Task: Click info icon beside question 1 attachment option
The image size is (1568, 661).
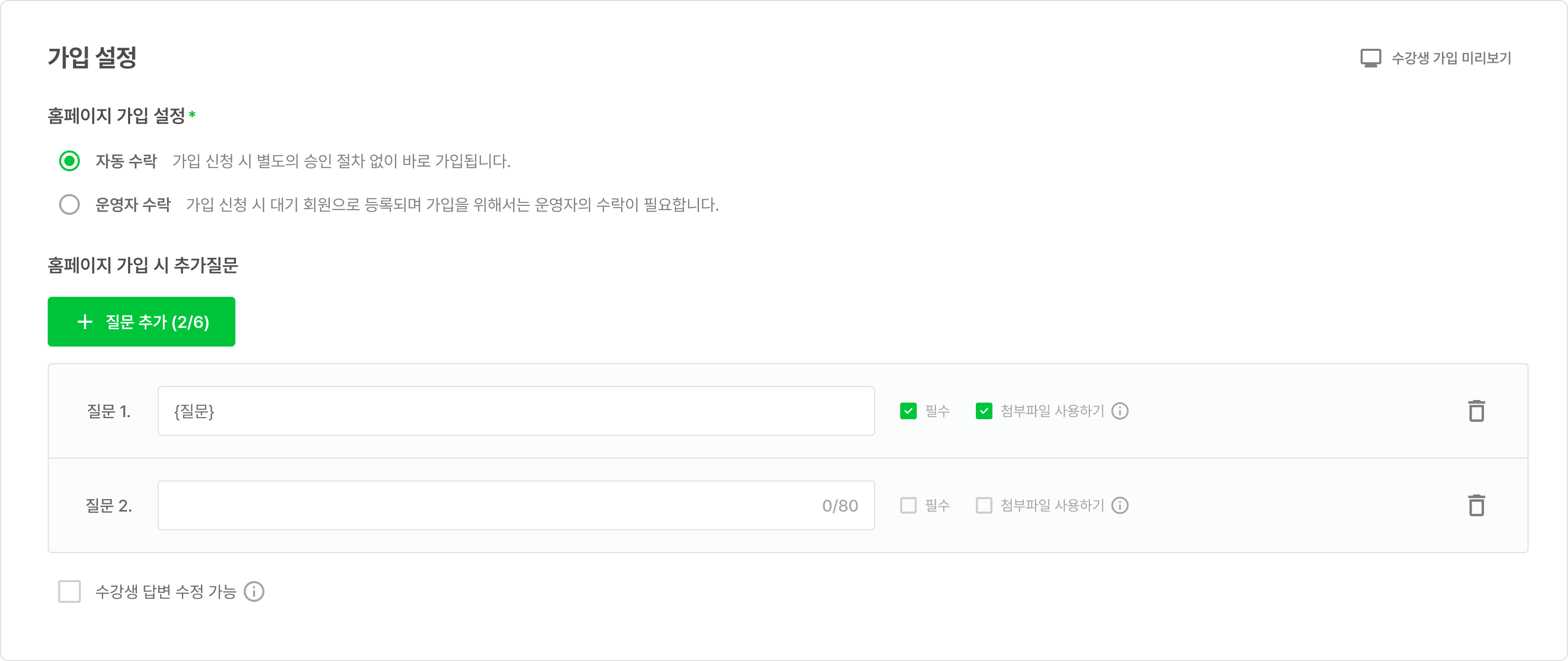Action: [x=1120, y=411]
